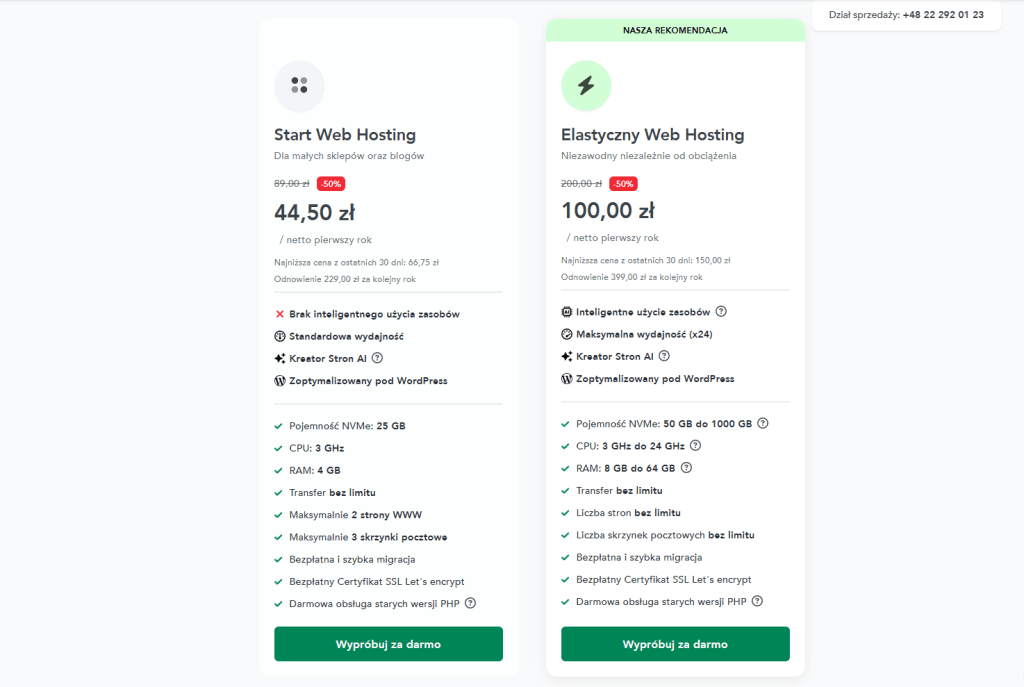Click Wypróbuj za darmo on the Elastyczny plan
1024x687 pixels.
point(675,644)
